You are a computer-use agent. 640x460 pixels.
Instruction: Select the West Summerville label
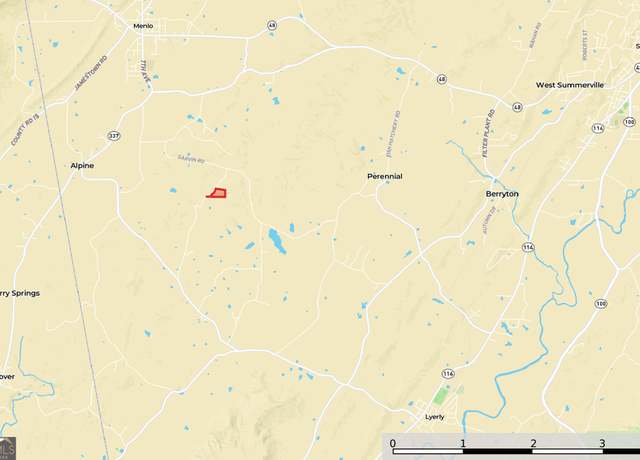coord(570,85)
